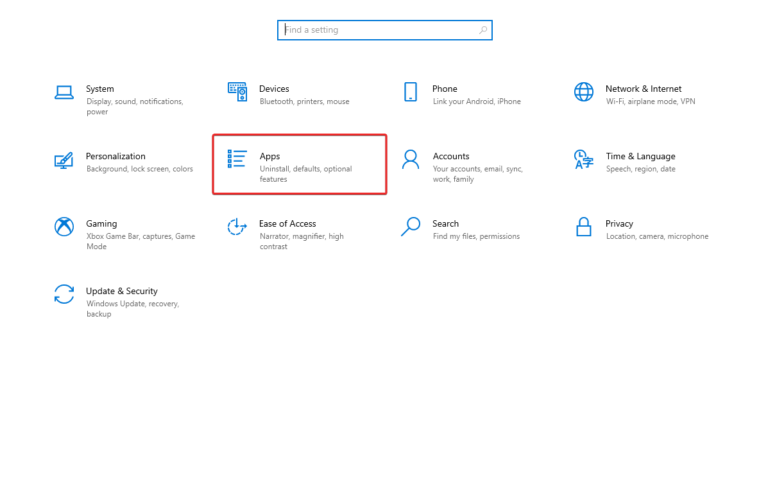
Task: Click the System laptop icon
Action: pyautogui.click(x=64, y=92)
